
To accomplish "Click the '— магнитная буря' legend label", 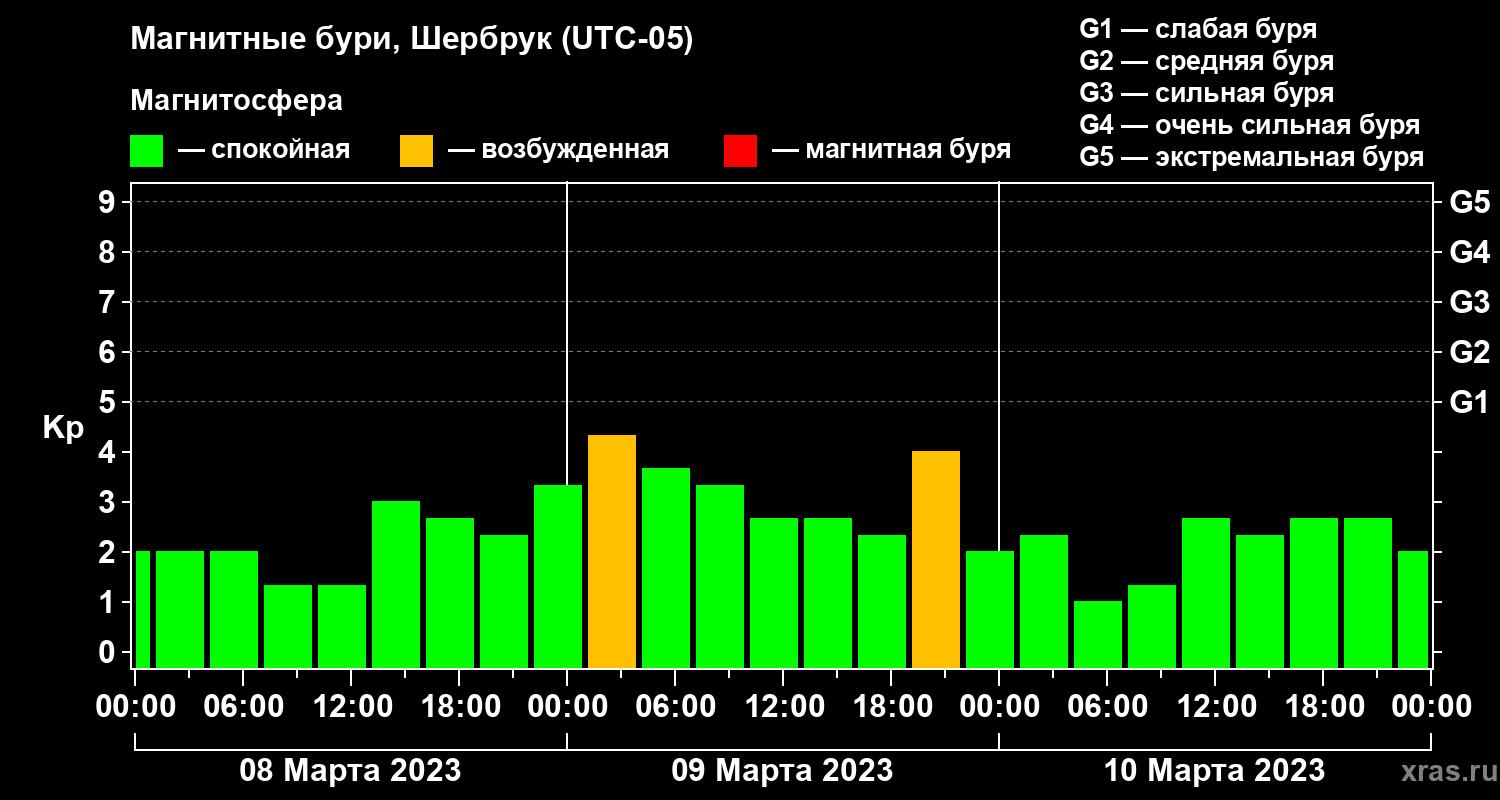I will [892, 150].
